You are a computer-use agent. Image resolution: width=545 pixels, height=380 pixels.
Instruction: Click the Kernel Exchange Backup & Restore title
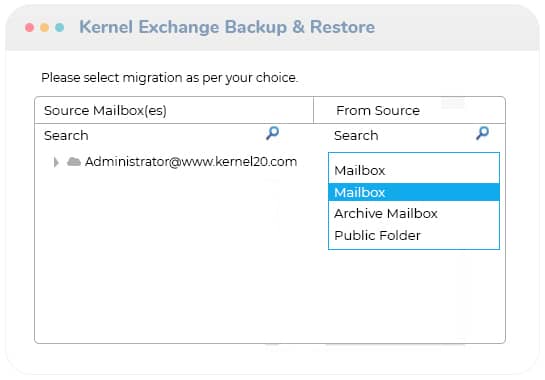click(x=227, y=27)
